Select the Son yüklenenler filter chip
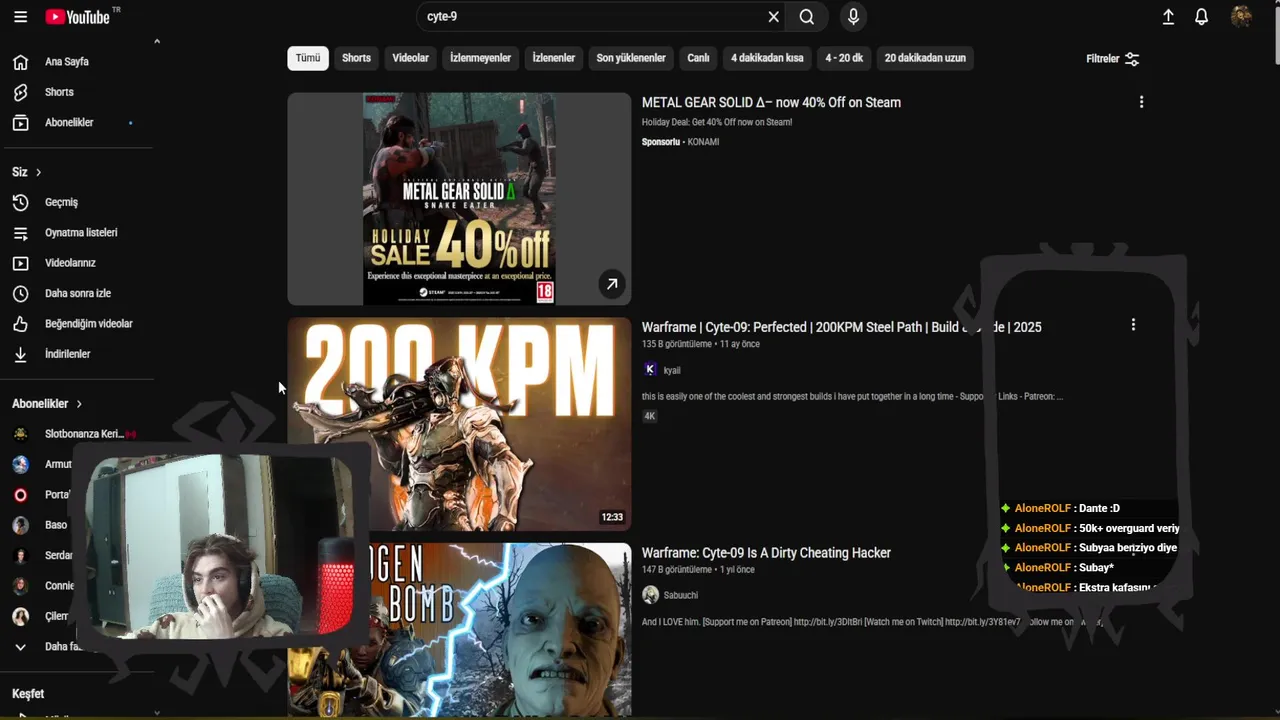Viewport: 1280px width, 720px height. tap(631, 58)
